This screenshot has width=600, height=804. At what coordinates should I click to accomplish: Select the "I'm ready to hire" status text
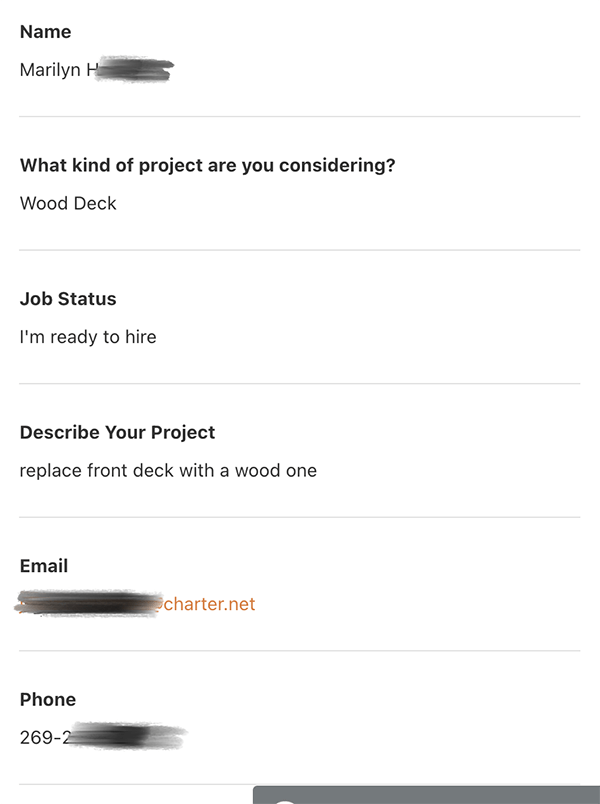pos(88,337)
